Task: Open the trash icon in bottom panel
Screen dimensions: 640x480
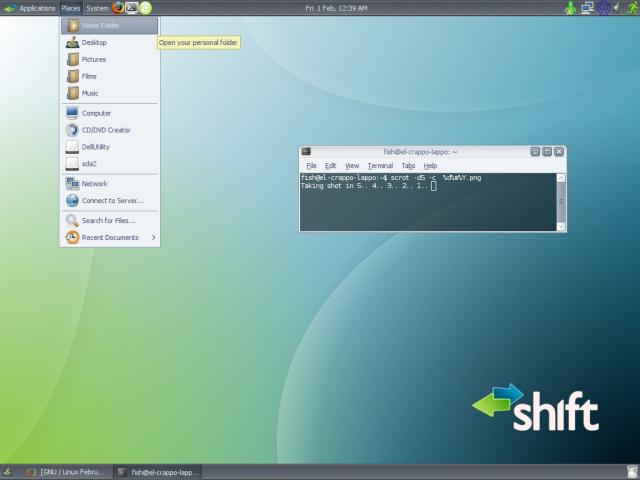Action: click(632, 471)
